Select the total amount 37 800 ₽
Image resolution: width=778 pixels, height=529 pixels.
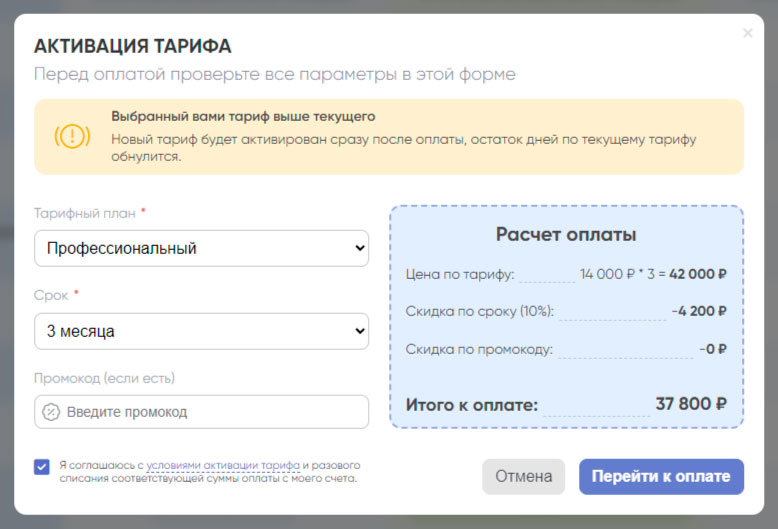[x=690, y=404]
